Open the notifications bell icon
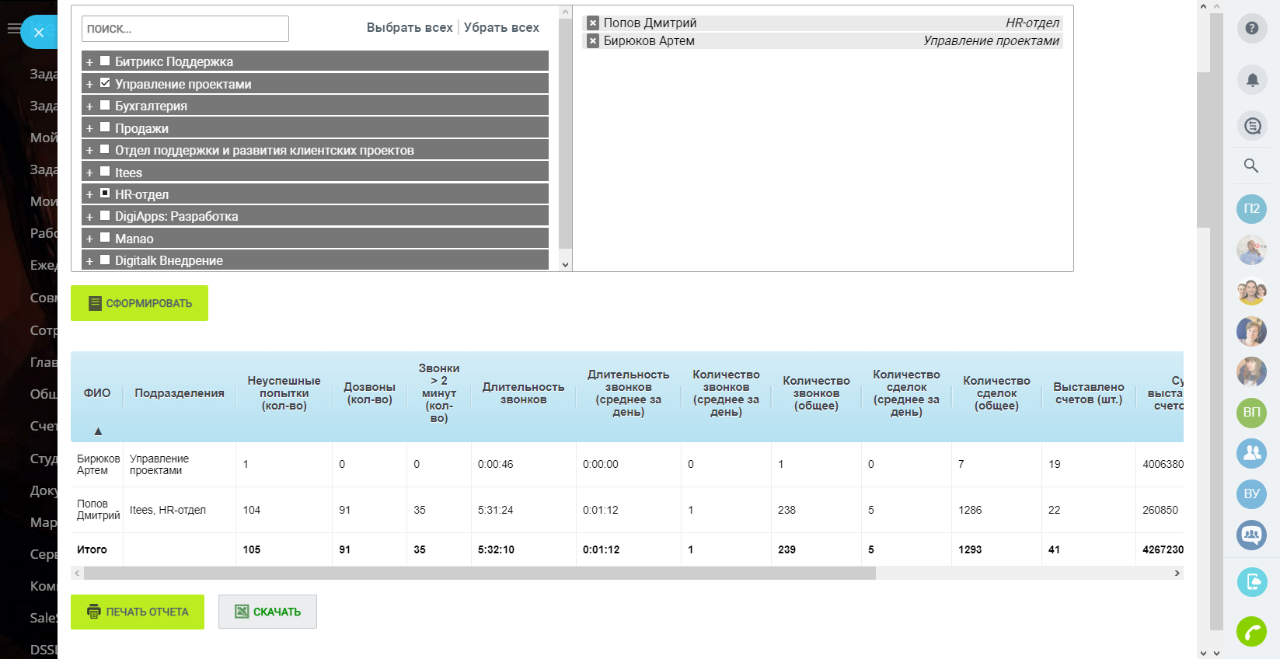Image resolution: width=1280 pixels, height=659 pixels. click(x=1251, y=79)
